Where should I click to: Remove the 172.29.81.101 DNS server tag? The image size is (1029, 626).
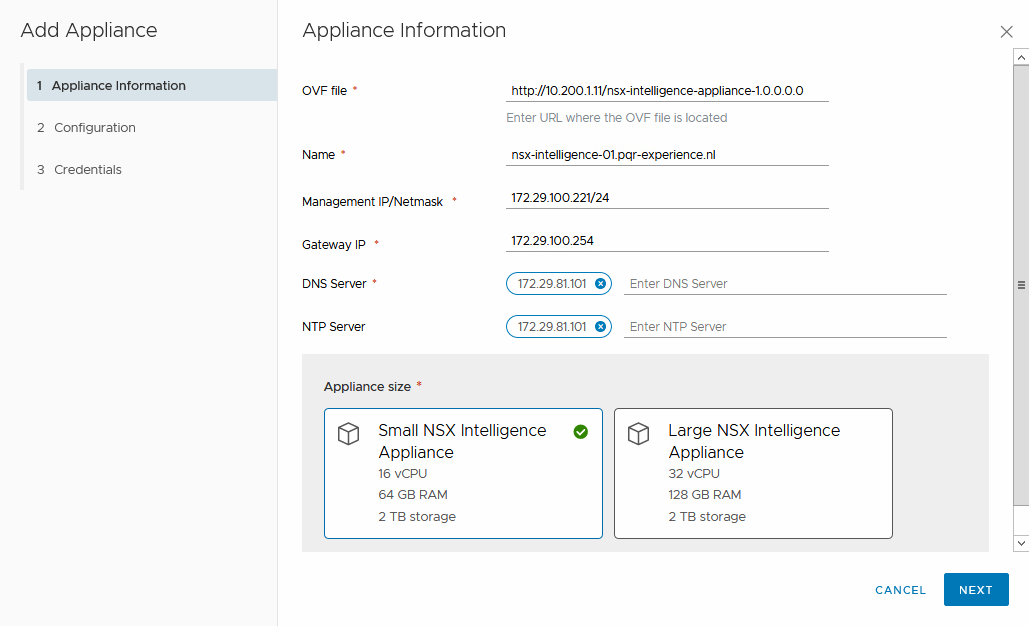click(600, 284)
